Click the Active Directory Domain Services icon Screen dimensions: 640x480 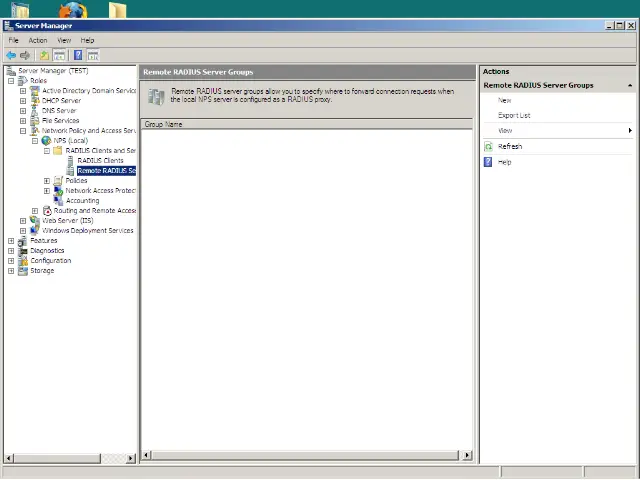pyautogui.click(x=35, y=91)
